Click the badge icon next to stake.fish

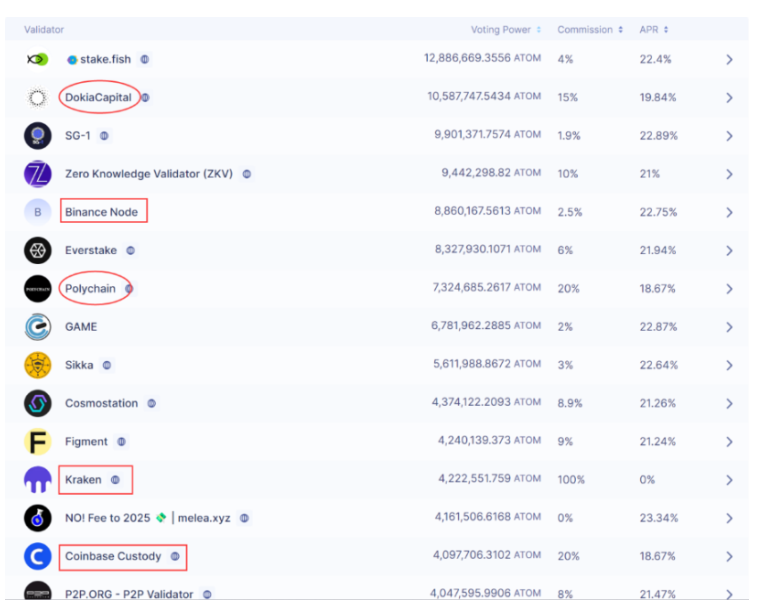145,59
